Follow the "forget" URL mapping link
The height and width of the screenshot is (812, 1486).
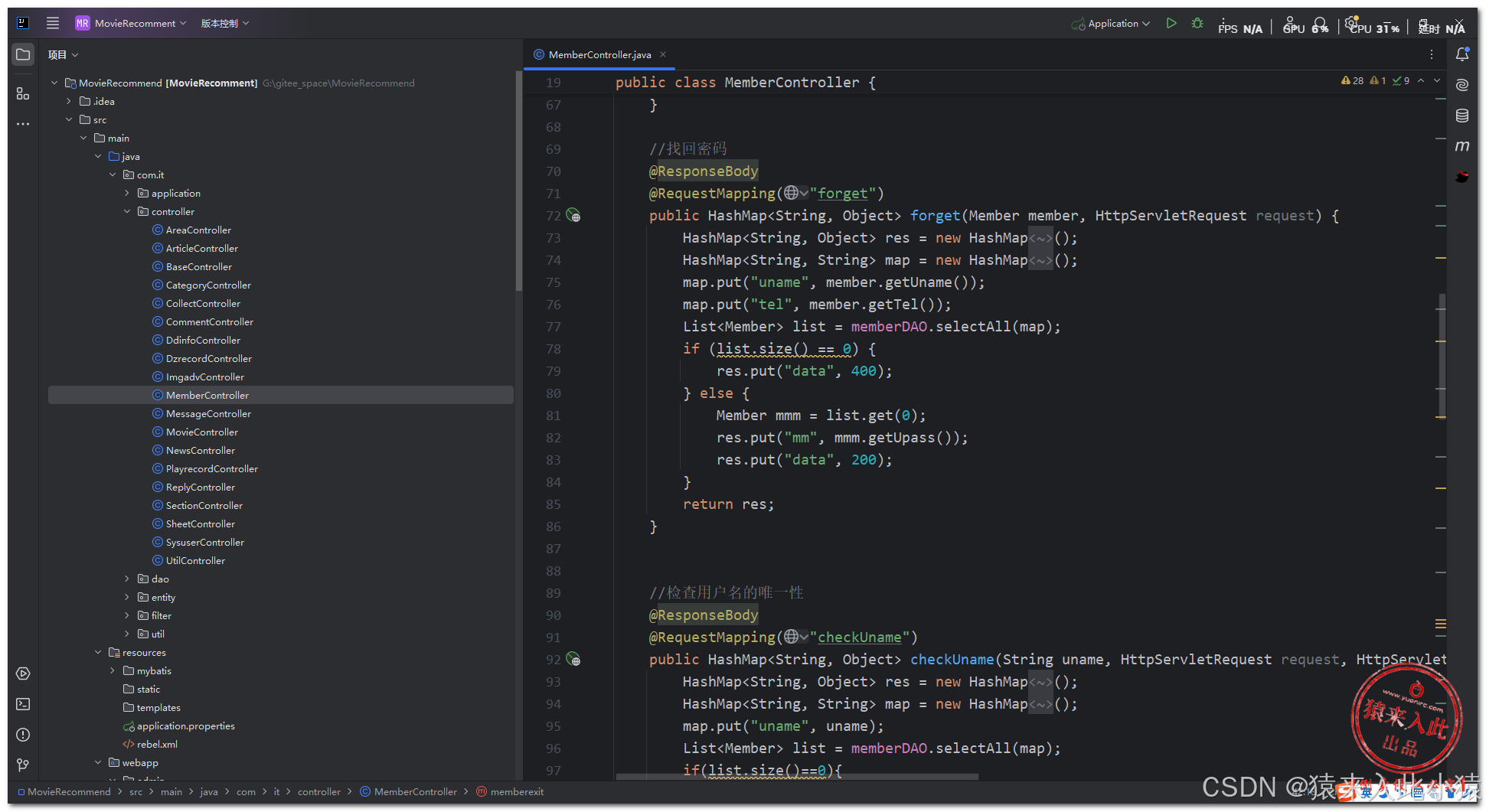[x=843, y=193]
